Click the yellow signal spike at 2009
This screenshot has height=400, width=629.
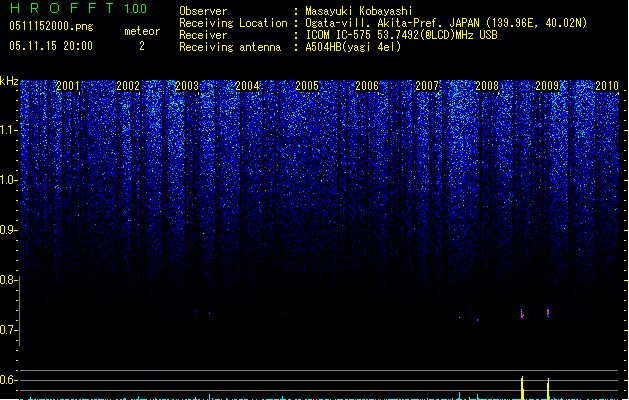click(x=548, y=389)
